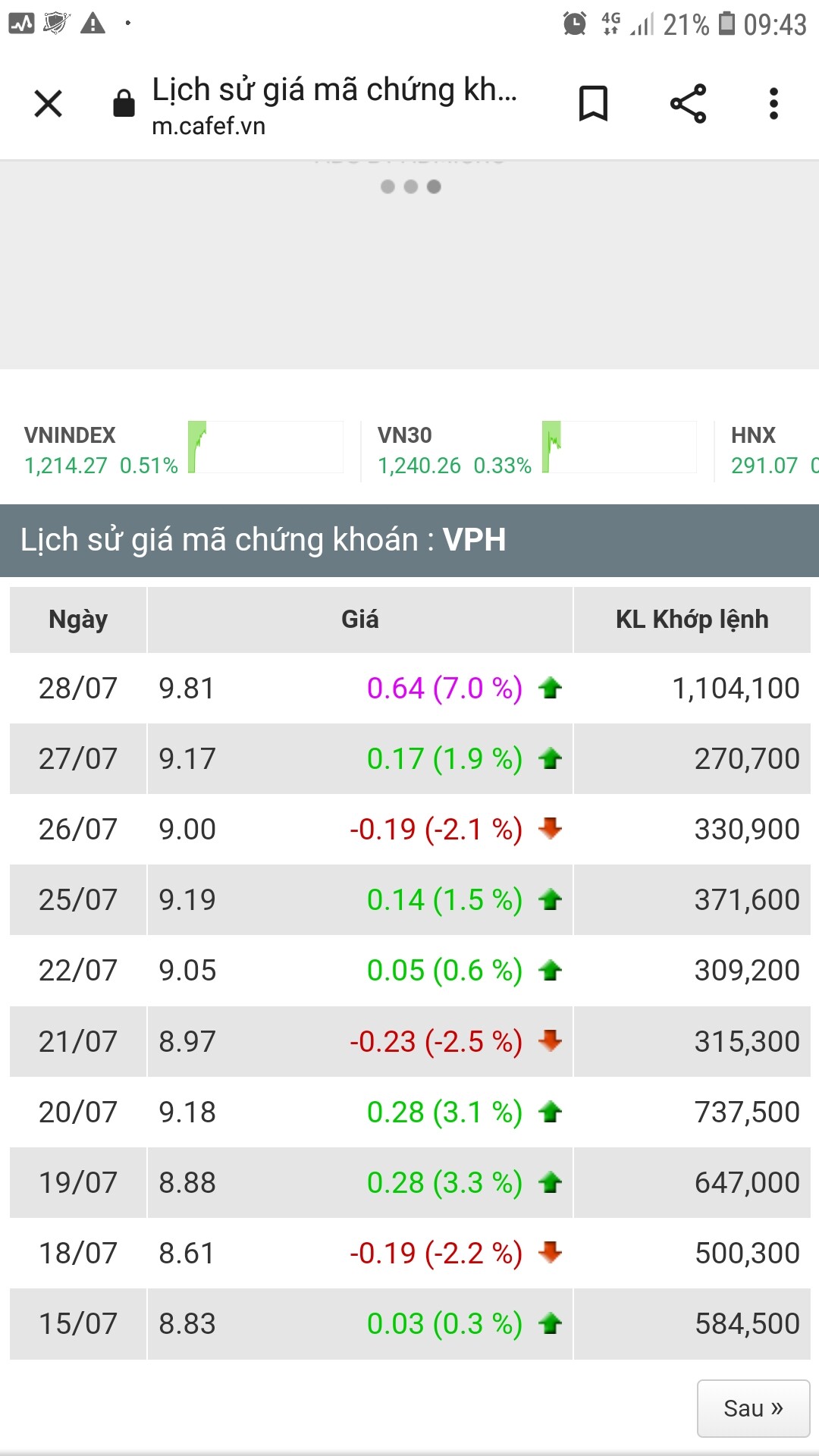819x1456 pixels.
Task: Tap the green up arrow for 28/07
Action: [550, 689]
